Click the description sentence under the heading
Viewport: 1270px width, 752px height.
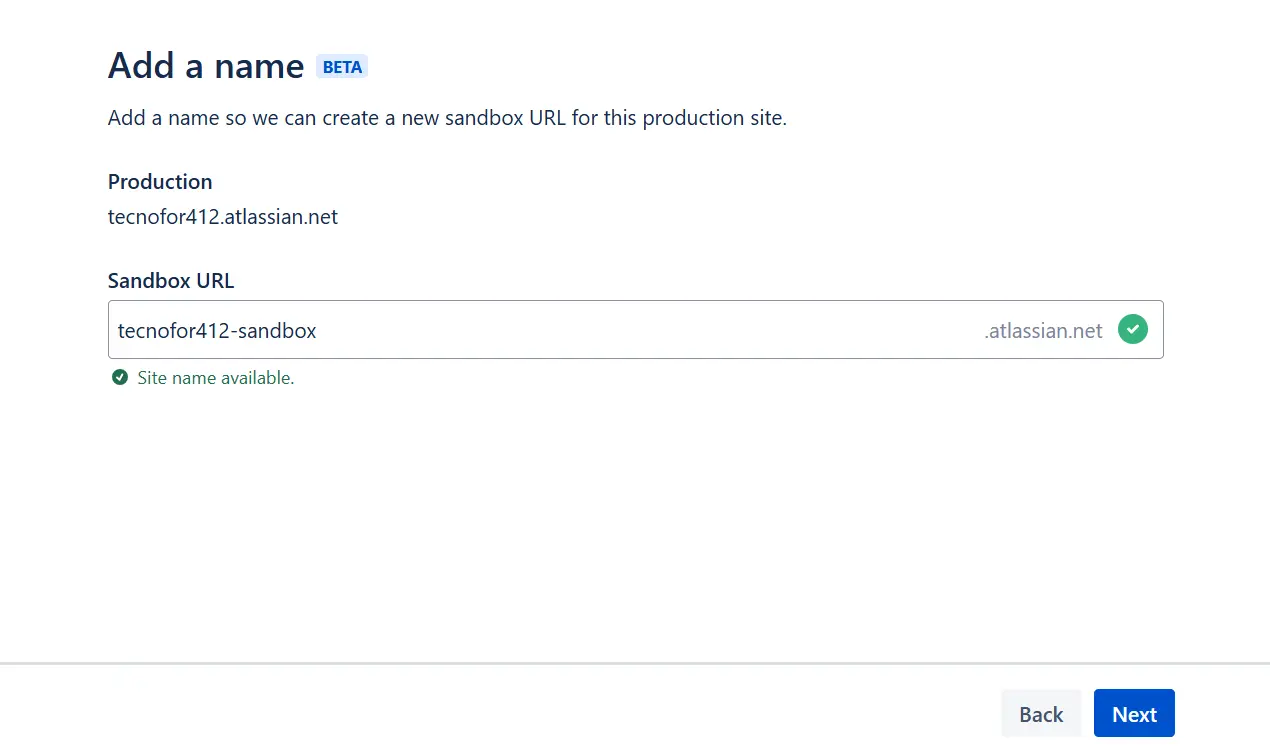point(447,118)
